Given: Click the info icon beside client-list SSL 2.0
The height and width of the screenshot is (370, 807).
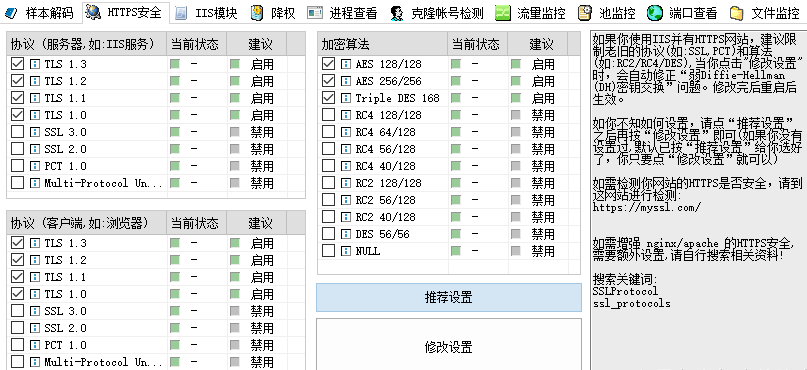Looking at the screenshot, I should [x=34, y=327].
